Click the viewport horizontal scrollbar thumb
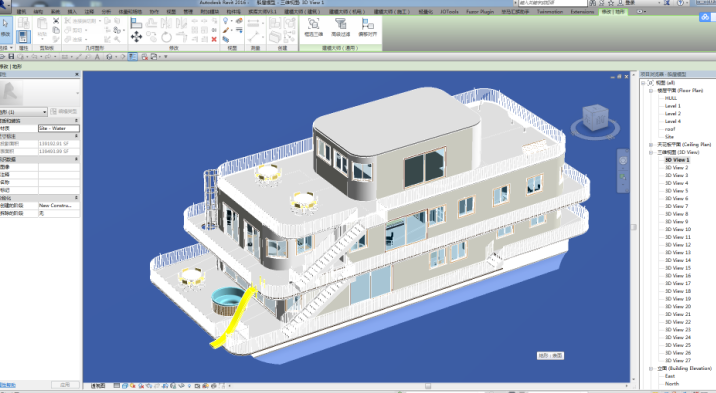The height and width of the screenshot is (393, 716). tap(428, 386)
